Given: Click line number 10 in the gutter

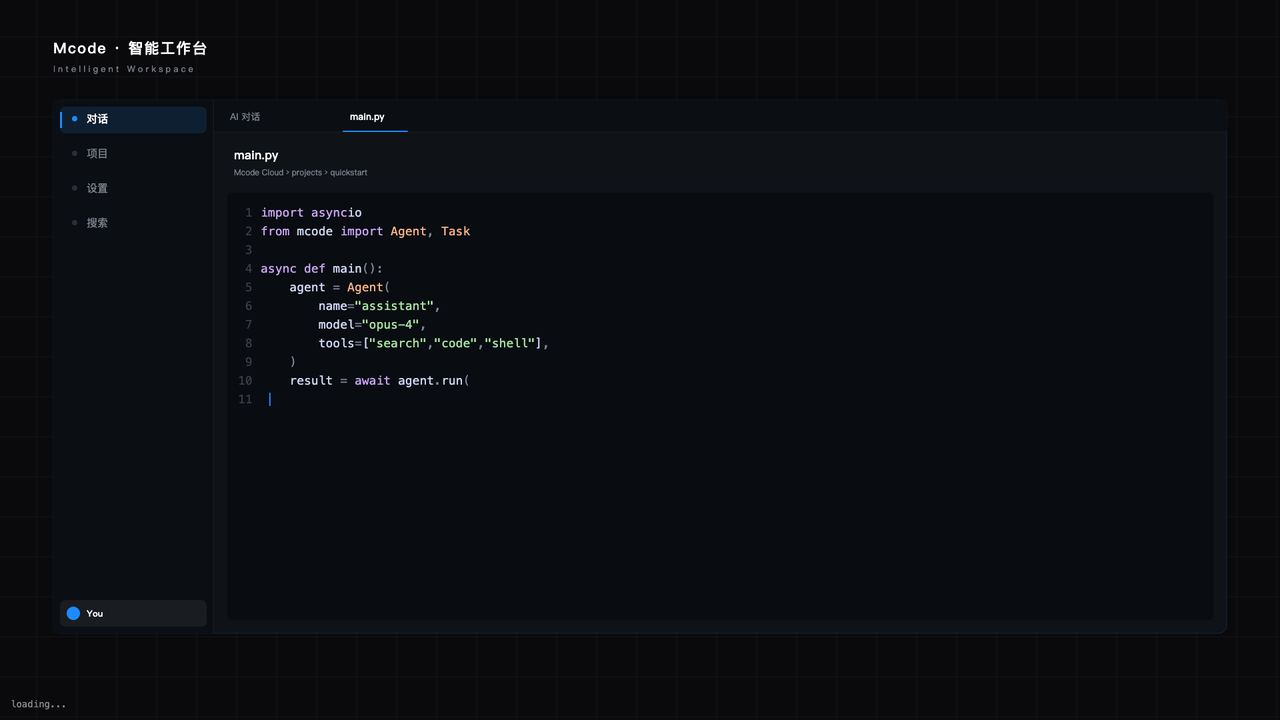Looking at the screenshot, I should coord(245,381).
